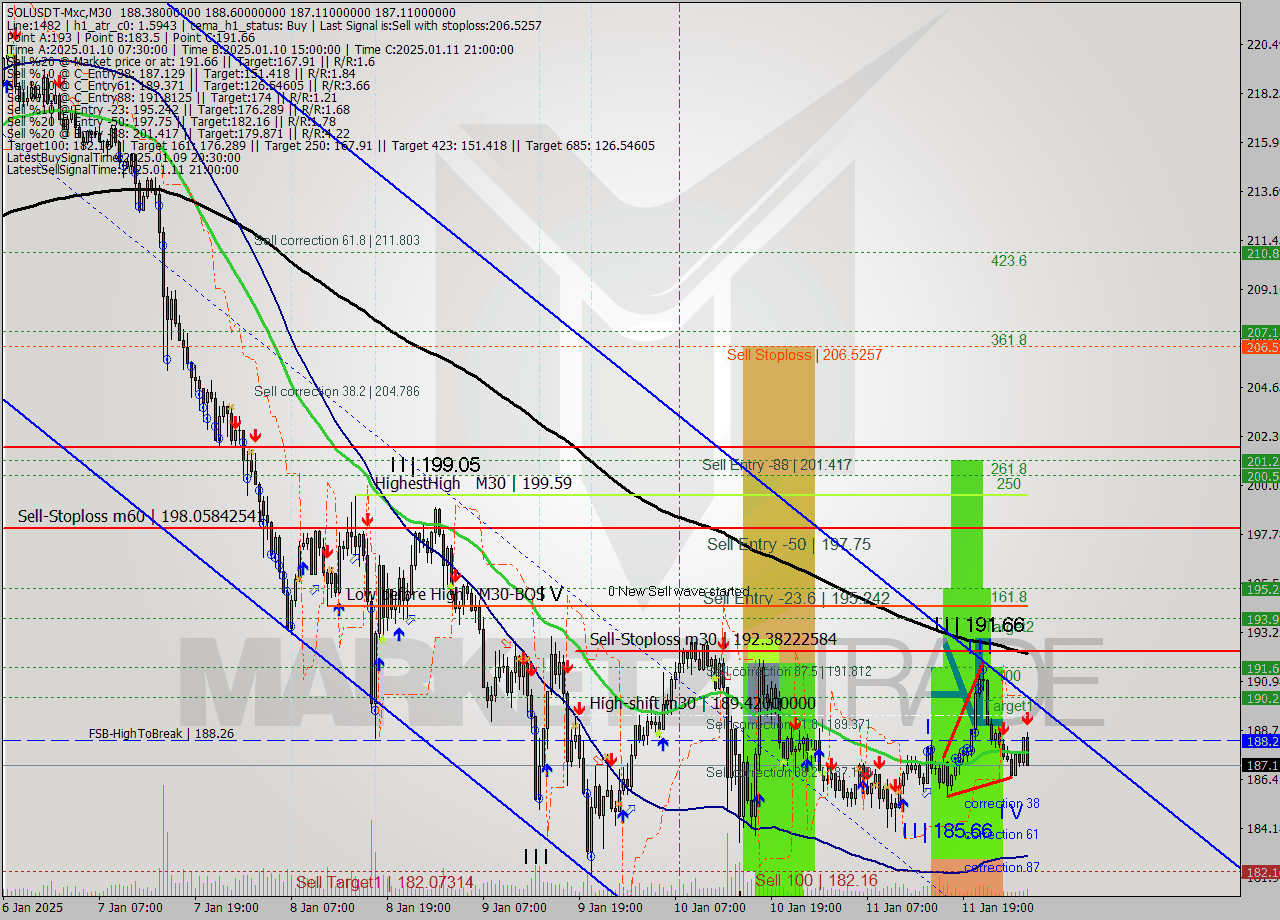Click the 220.4 price scale label
The image size is (1280, 920).
pos(1261,44)
